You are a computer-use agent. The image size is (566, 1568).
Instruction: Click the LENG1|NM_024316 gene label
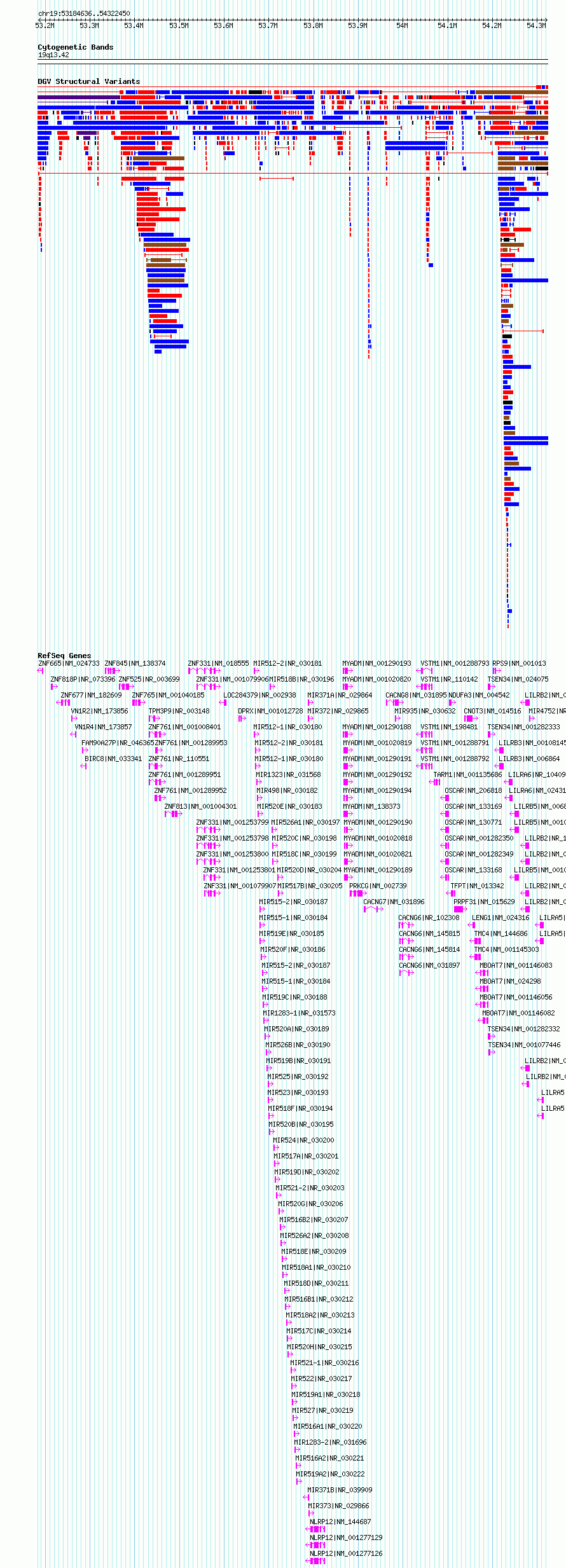point(500,918)
